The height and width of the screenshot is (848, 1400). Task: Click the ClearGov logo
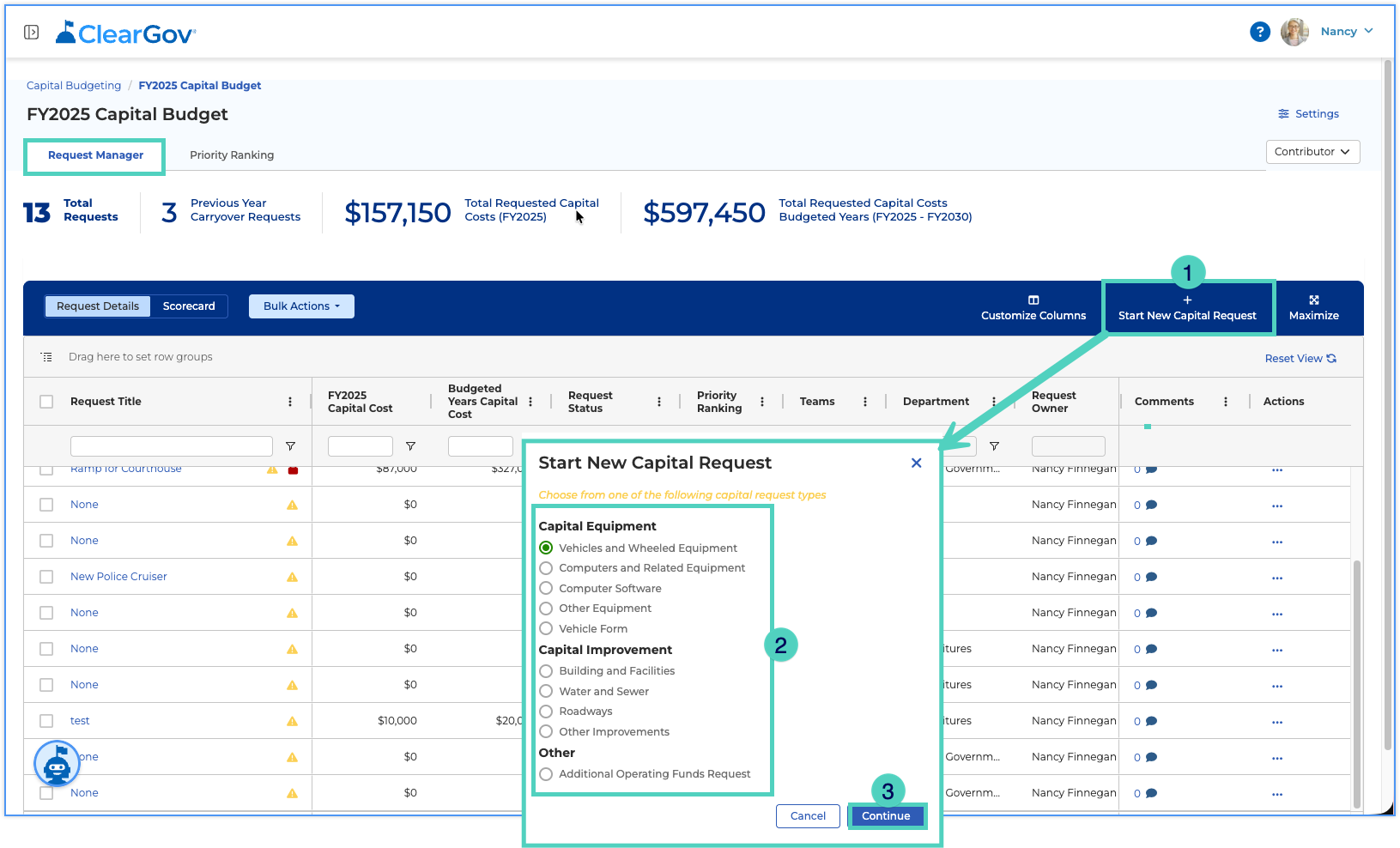click(125, 33)
